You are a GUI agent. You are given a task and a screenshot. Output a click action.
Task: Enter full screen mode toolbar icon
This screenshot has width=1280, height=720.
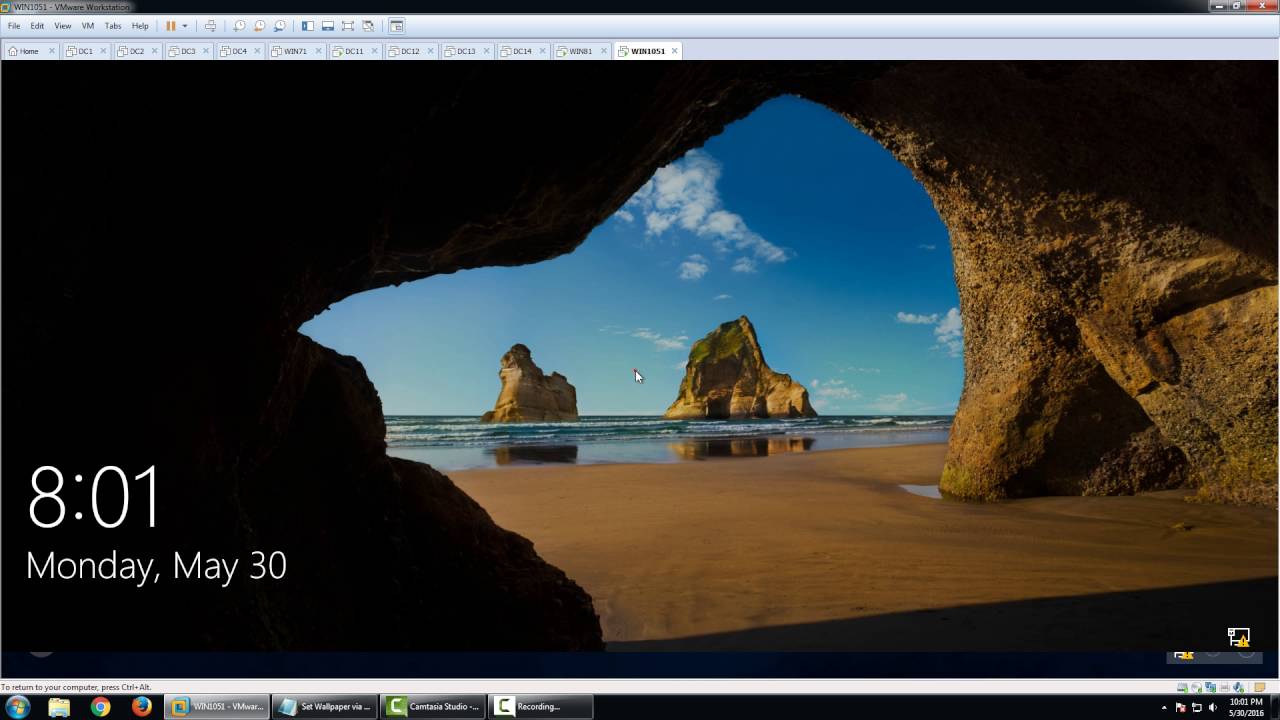(347, 26)
